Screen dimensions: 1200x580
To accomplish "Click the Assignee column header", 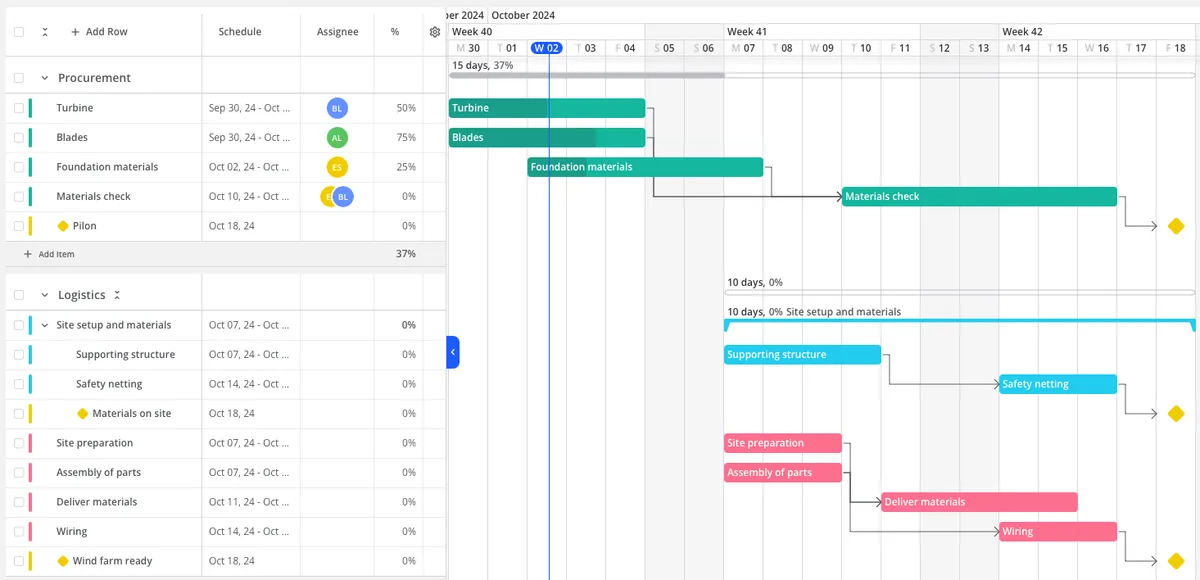I will [338, 32].
